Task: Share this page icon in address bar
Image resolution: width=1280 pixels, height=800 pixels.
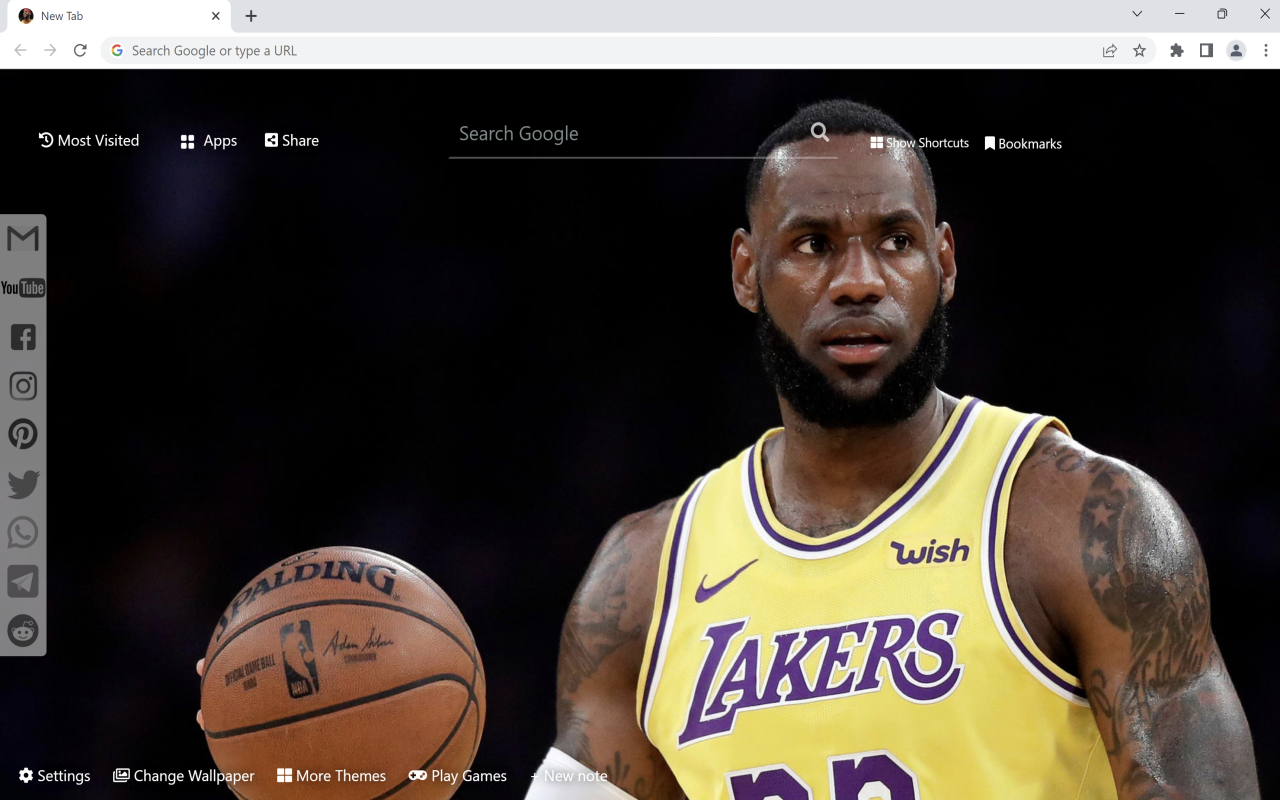Action: (1109, 50)
